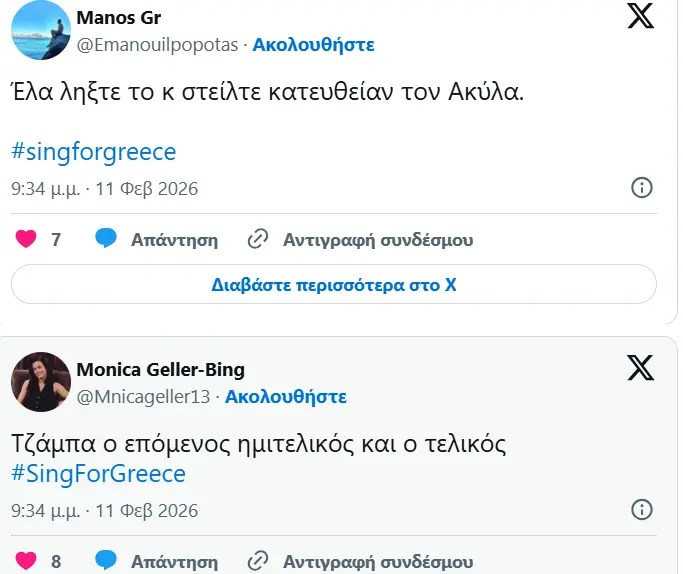683x574 pixels.
Task: Click copy link chain icon on Manos tweet
Action: [x=258, y=239]
